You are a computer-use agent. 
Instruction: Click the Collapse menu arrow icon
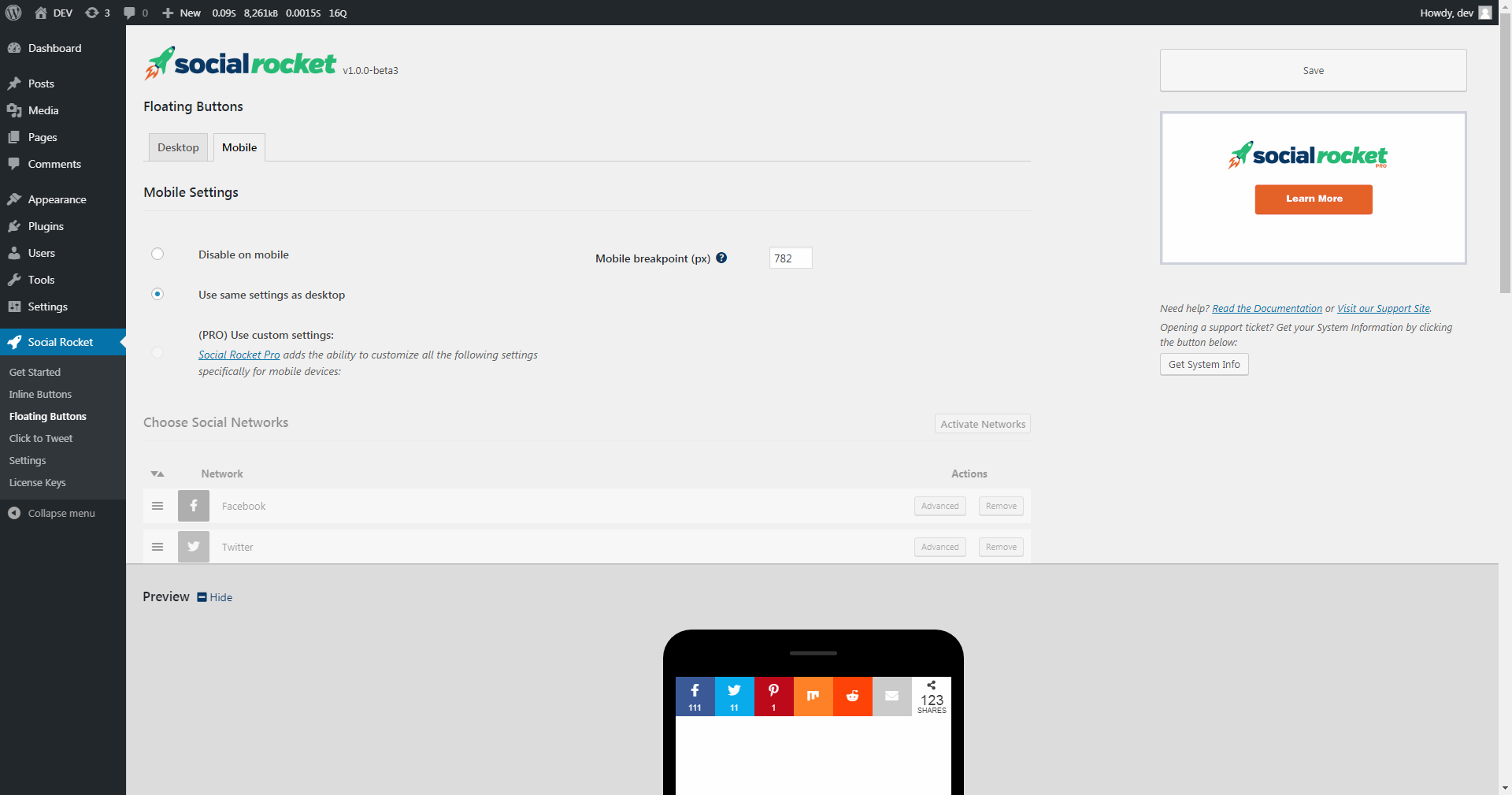(x=14, y=513)
